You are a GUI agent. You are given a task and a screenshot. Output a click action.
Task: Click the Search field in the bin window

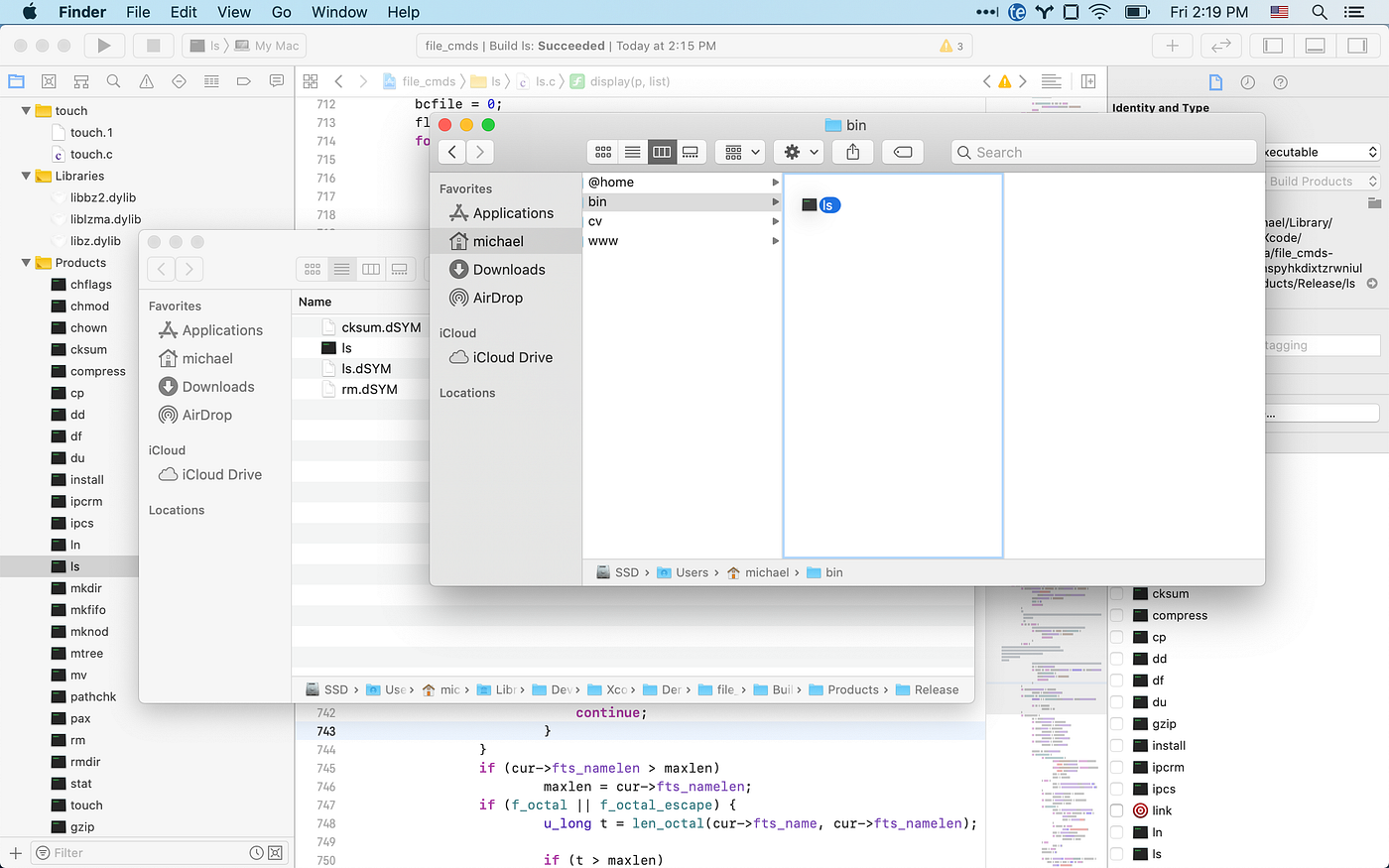(1103, 152)
